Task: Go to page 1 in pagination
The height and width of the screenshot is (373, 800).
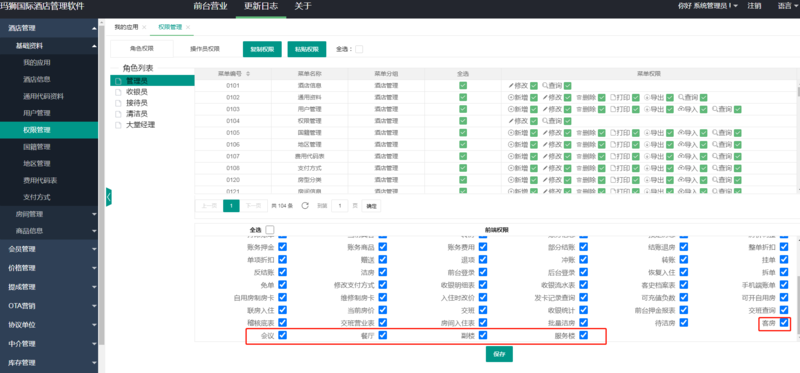Action: tap(231, 206)
